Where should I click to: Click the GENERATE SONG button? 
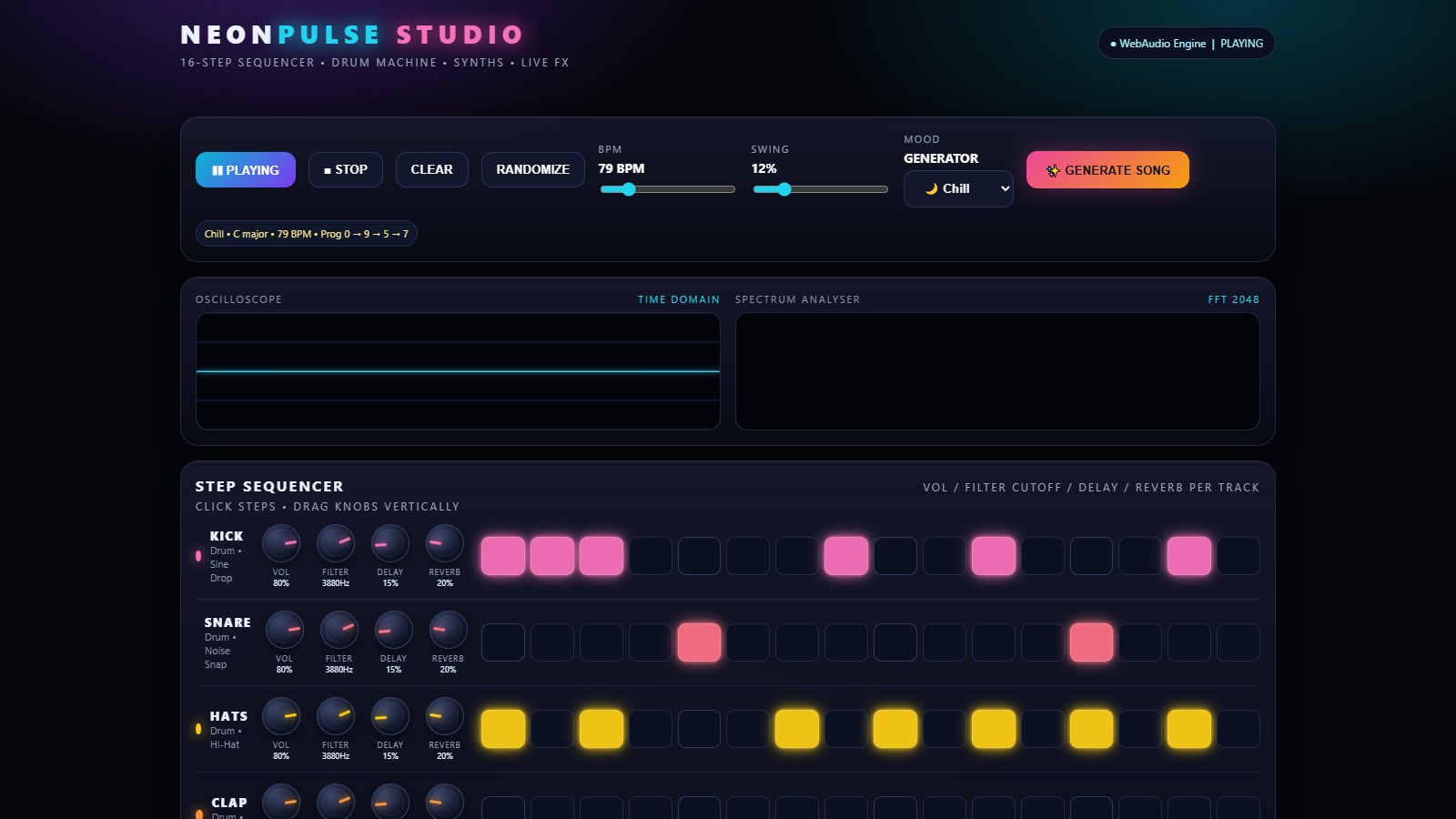tap(1107, 169)
